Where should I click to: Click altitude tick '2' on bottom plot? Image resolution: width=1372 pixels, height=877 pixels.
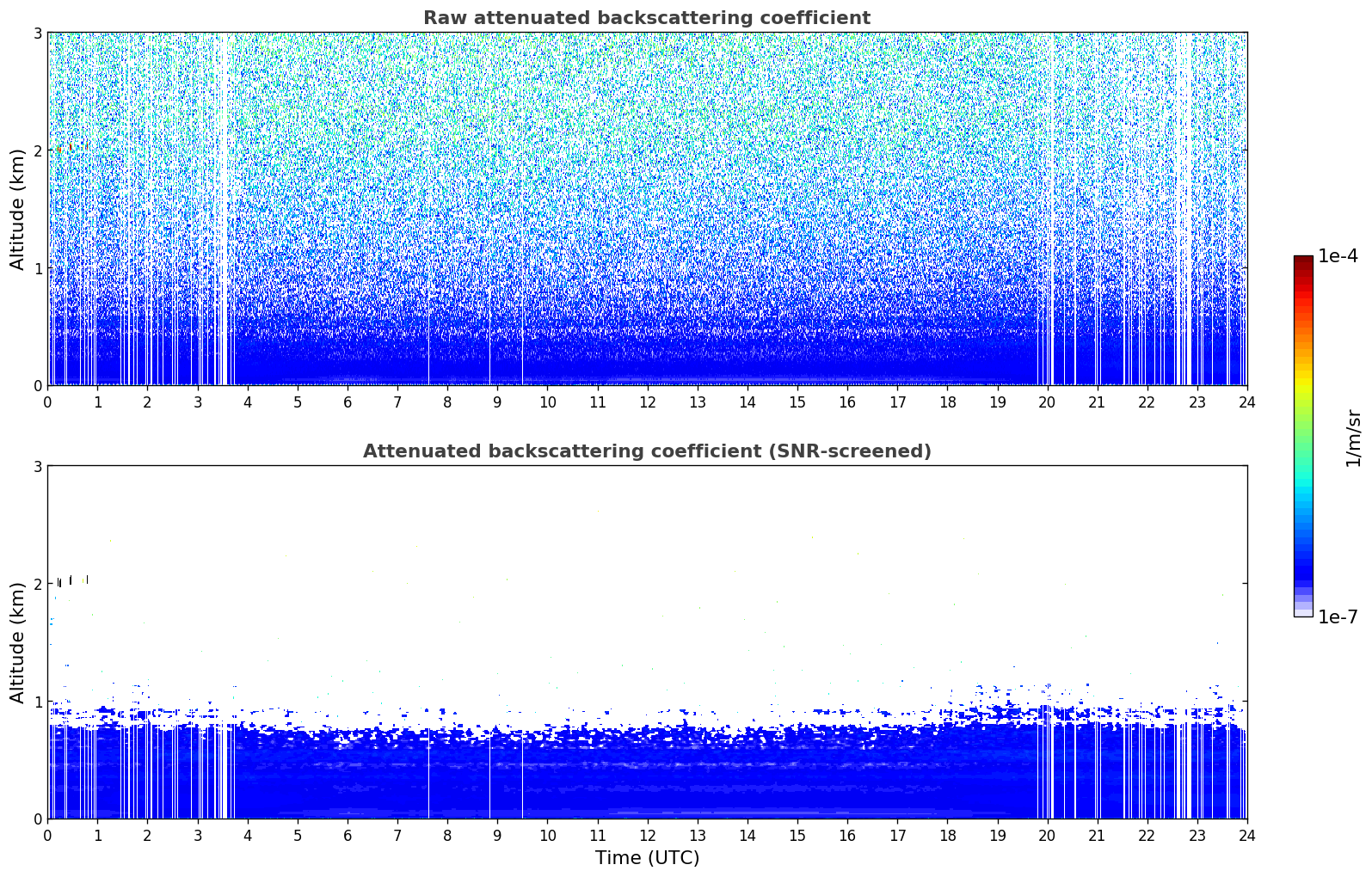[x=37, y=584]
